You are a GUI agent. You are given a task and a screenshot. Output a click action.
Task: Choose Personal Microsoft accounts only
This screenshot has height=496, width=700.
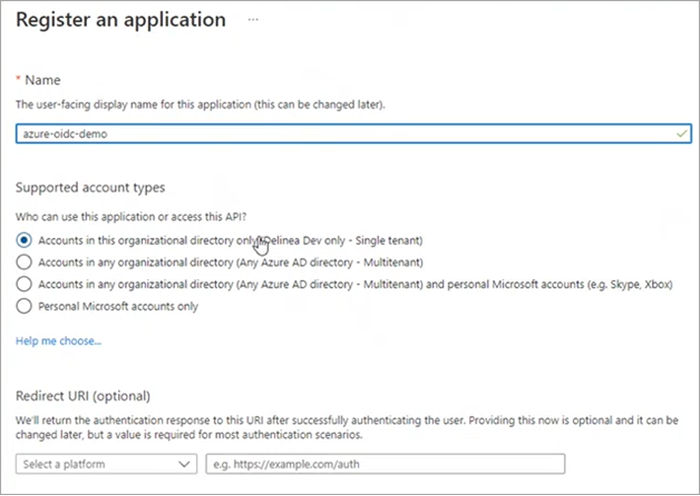click(24, 306)
